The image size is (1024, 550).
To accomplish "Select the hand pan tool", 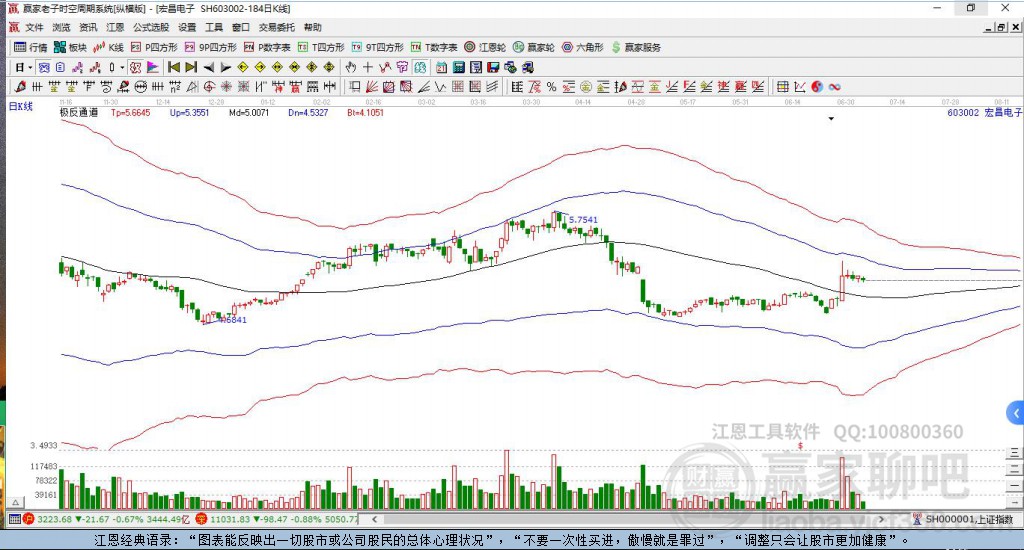I will click(351, 67).
